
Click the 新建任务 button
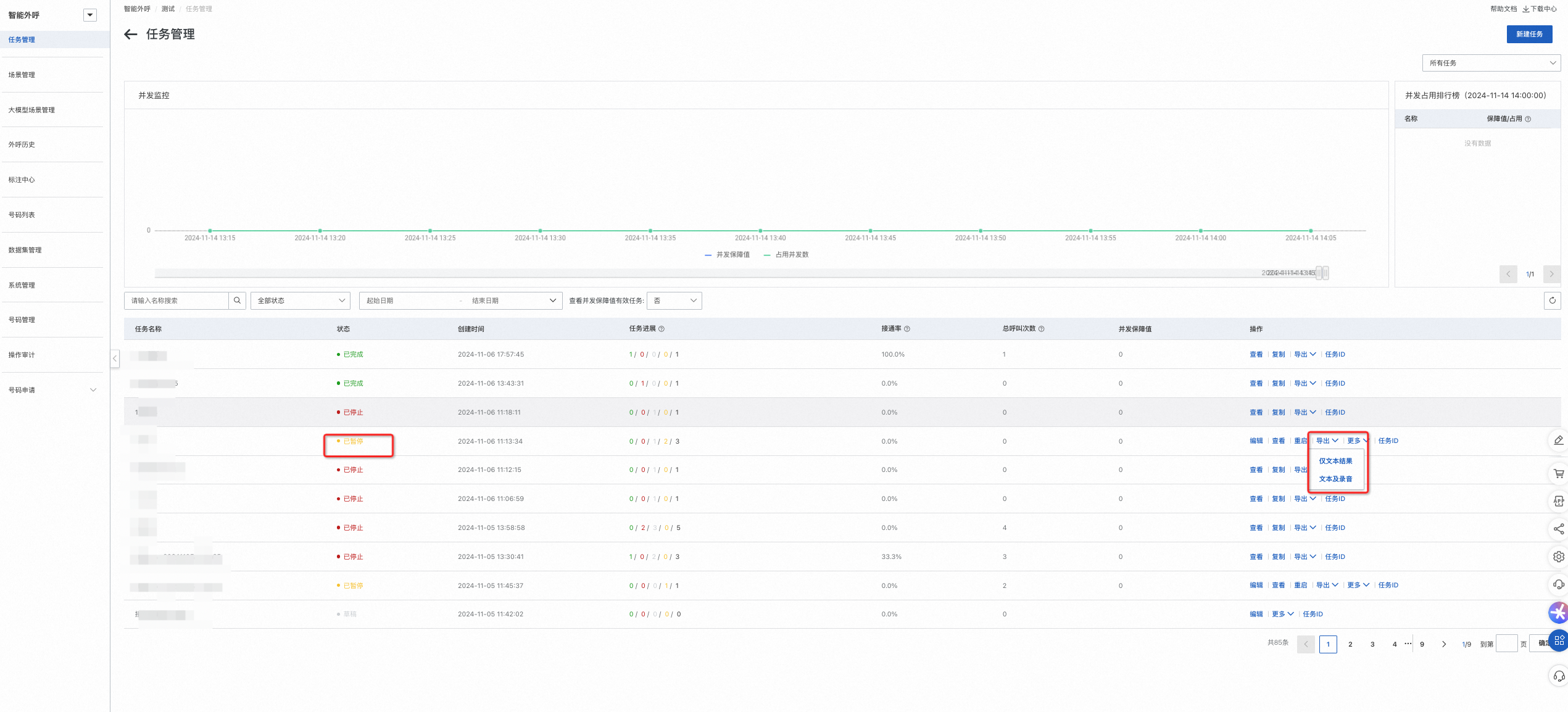point(1529,35)
